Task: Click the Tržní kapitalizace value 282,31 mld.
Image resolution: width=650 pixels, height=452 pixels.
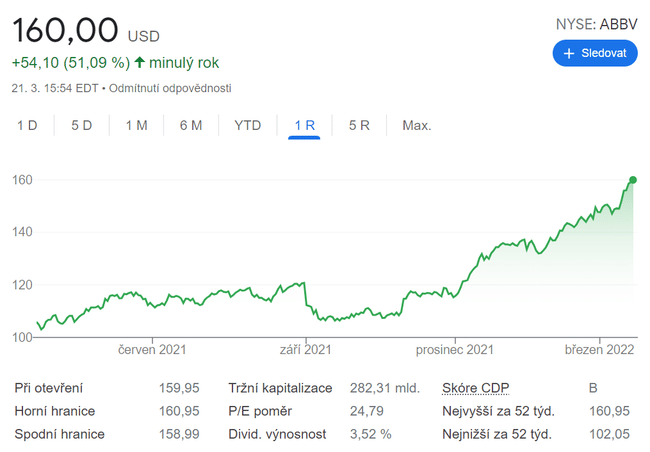Action: point(385,388)
